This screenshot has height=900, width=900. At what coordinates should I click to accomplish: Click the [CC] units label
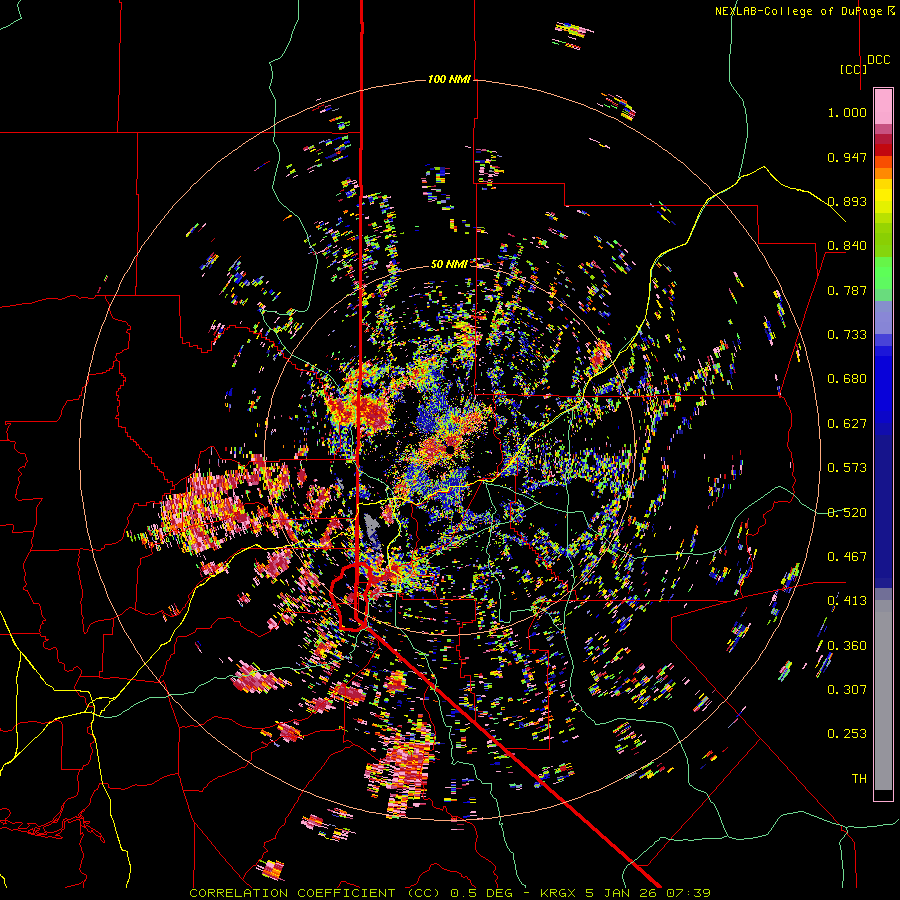click(854, 69)
